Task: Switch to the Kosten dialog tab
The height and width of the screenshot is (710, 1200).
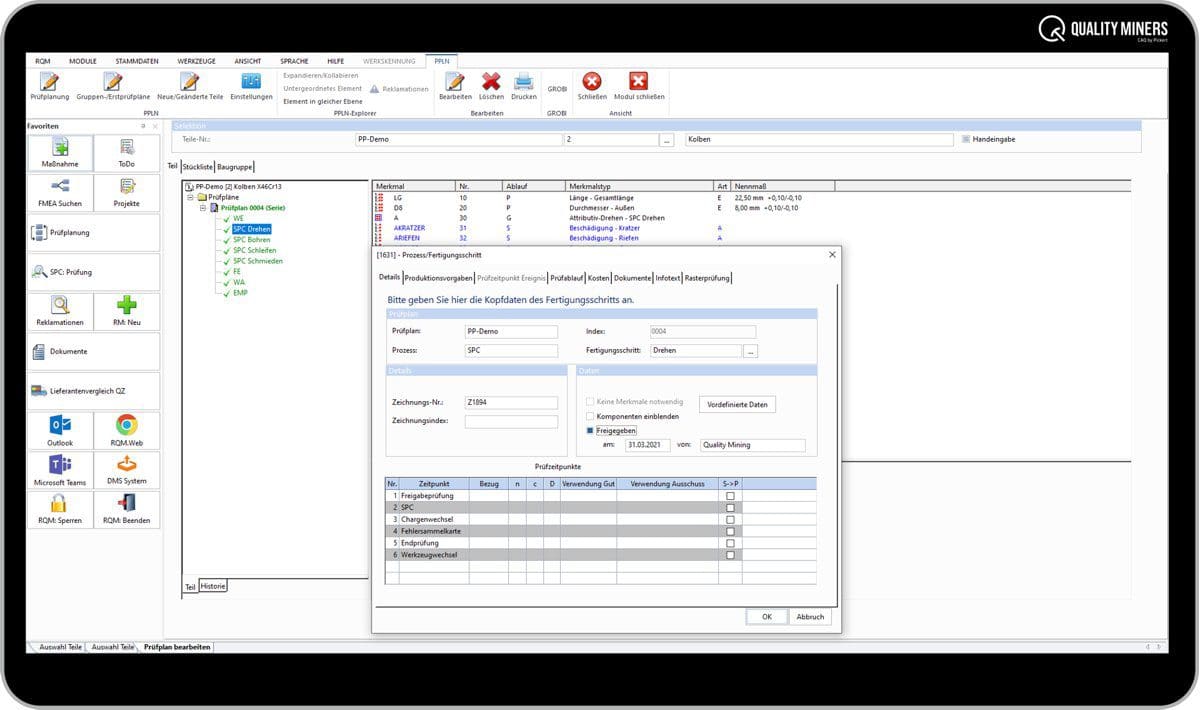Action: 599,278
